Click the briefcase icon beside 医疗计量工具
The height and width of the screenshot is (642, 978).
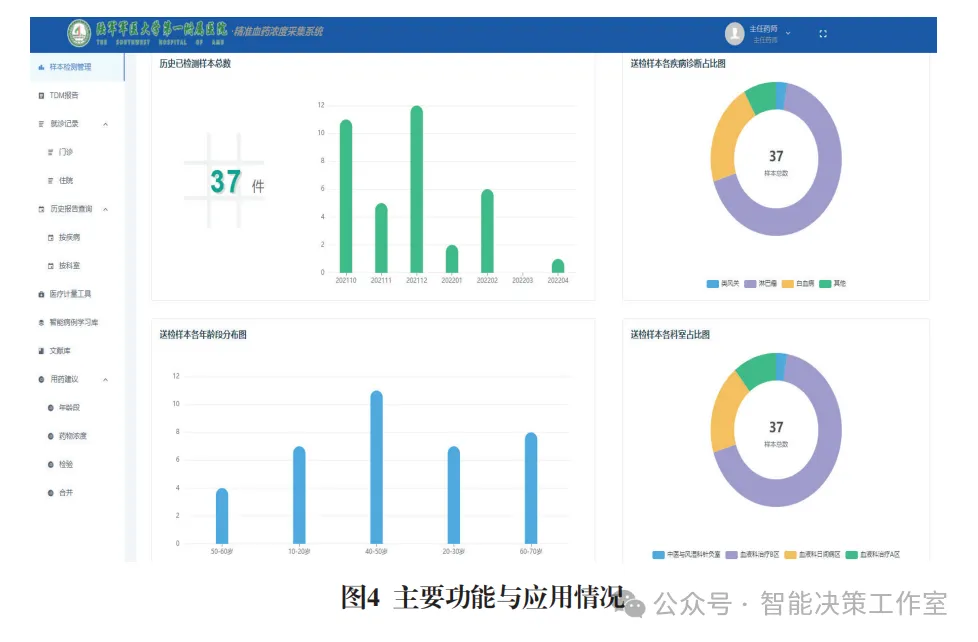click(x=41, y=294)
